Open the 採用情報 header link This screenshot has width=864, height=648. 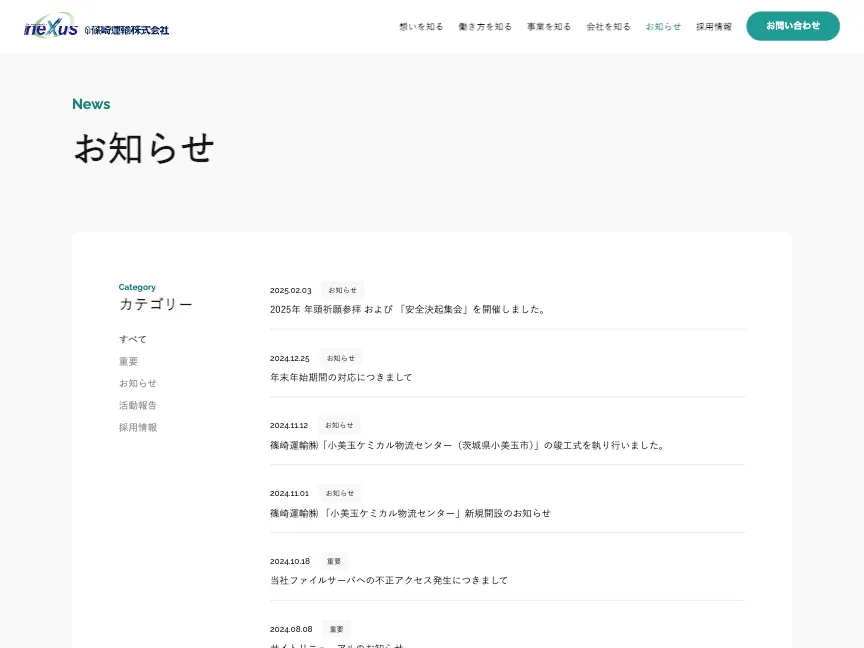pyautogui.click(x=714, y=27)
